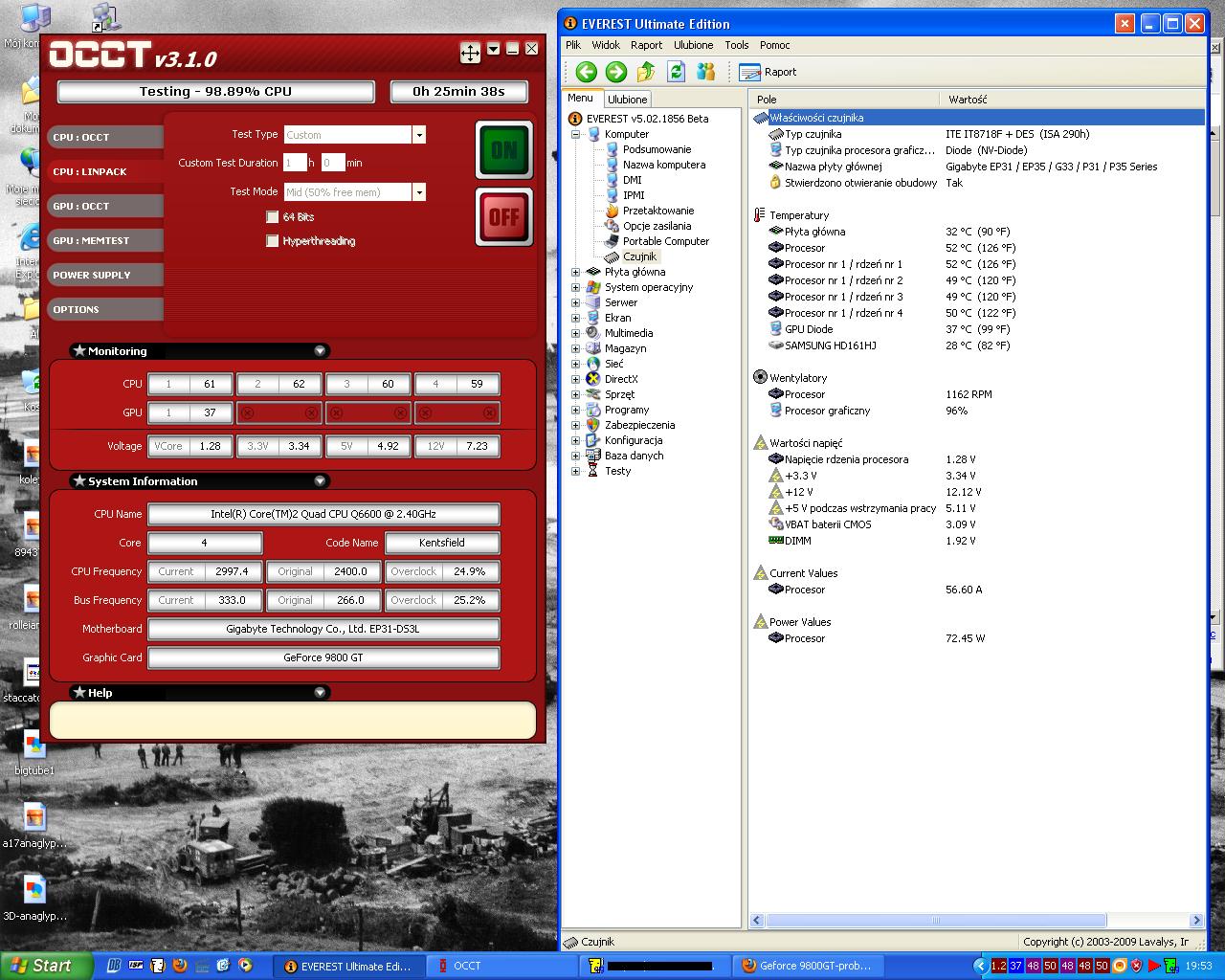The image size is (1225, 980).
Task: Select the CPU : OCCT test tab
Action: (105, 138)
